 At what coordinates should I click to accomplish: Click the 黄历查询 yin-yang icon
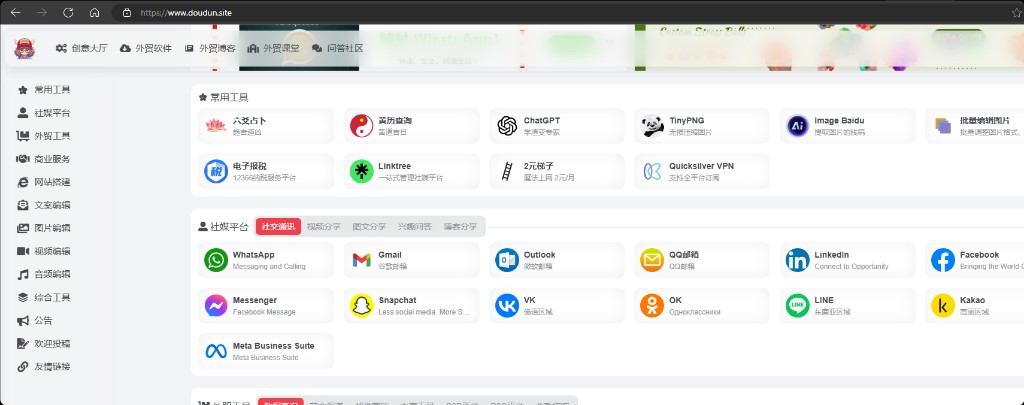pos(361,126)
